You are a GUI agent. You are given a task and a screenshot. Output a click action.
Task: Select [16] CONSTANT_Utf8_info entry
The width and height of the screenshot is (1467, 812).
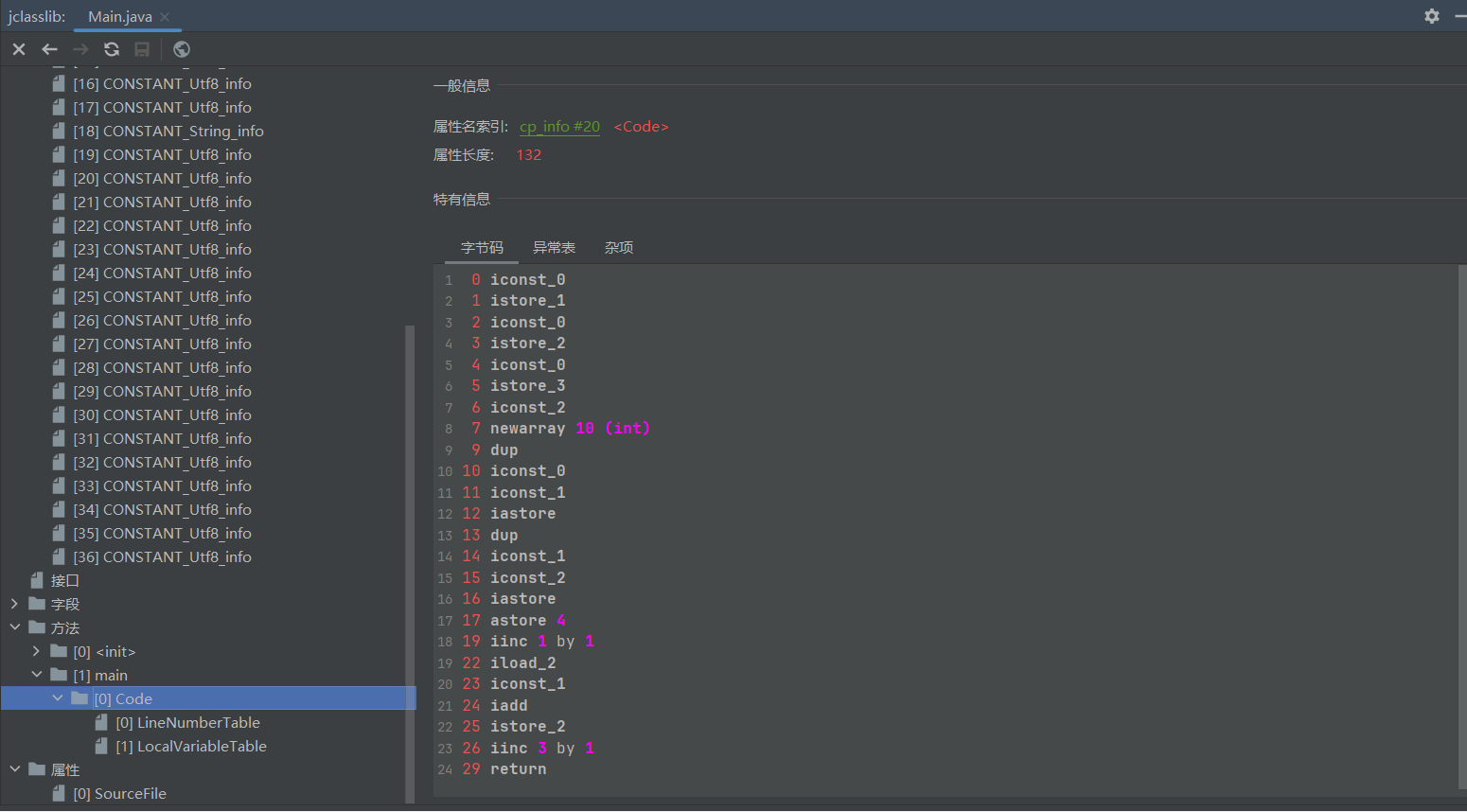163,83
